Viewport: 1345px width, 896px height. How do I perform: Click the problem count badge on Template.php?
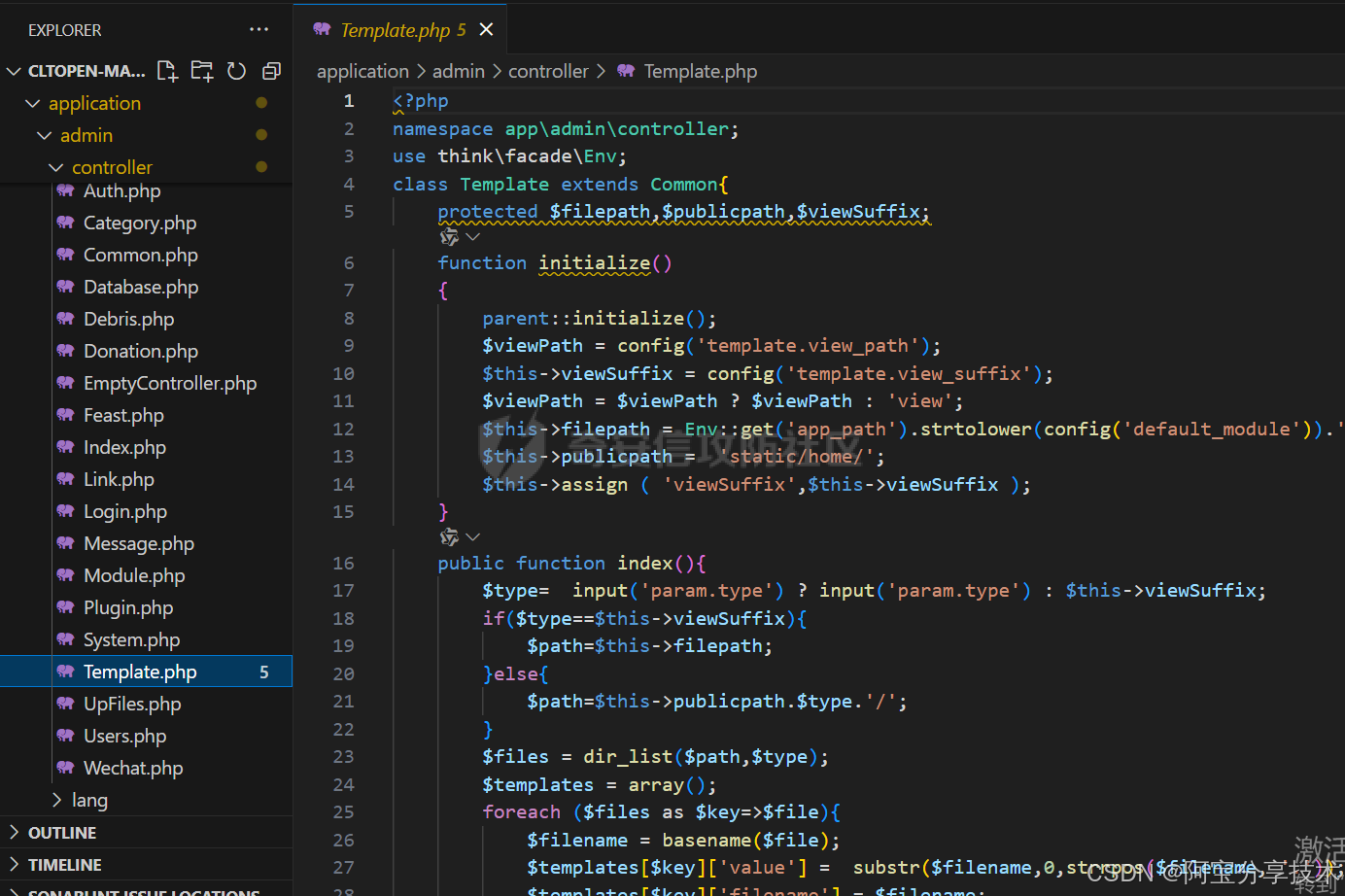coord(264,672)
